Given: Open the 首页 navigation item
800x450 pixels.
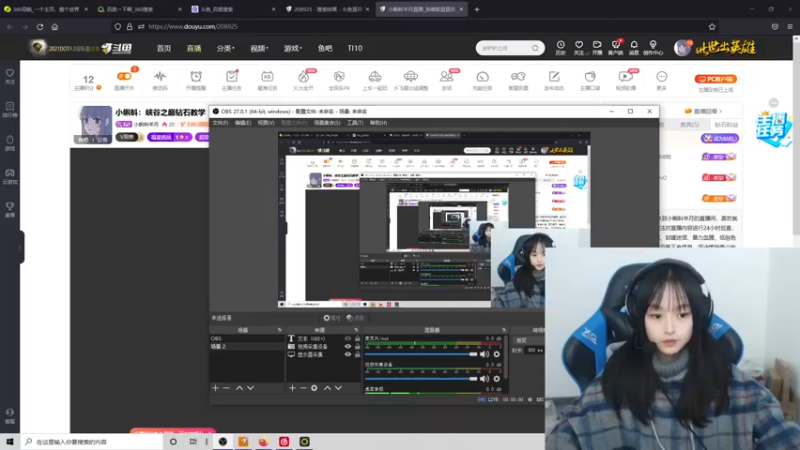Looking at the screenshot, I should click(x=164, y=48).
